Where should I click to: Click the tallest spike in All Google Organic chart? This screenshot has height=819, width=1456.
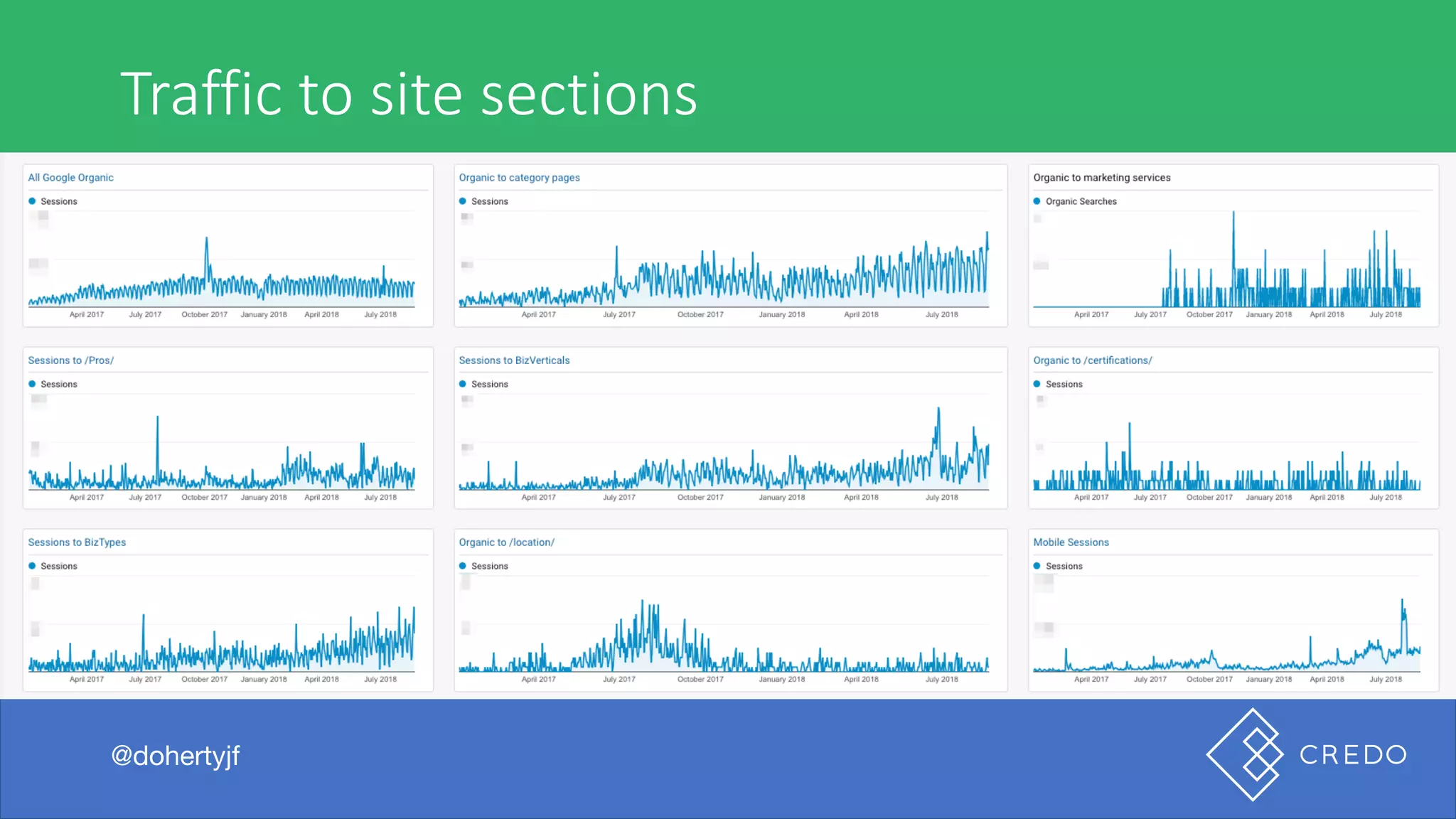point(206,240)
